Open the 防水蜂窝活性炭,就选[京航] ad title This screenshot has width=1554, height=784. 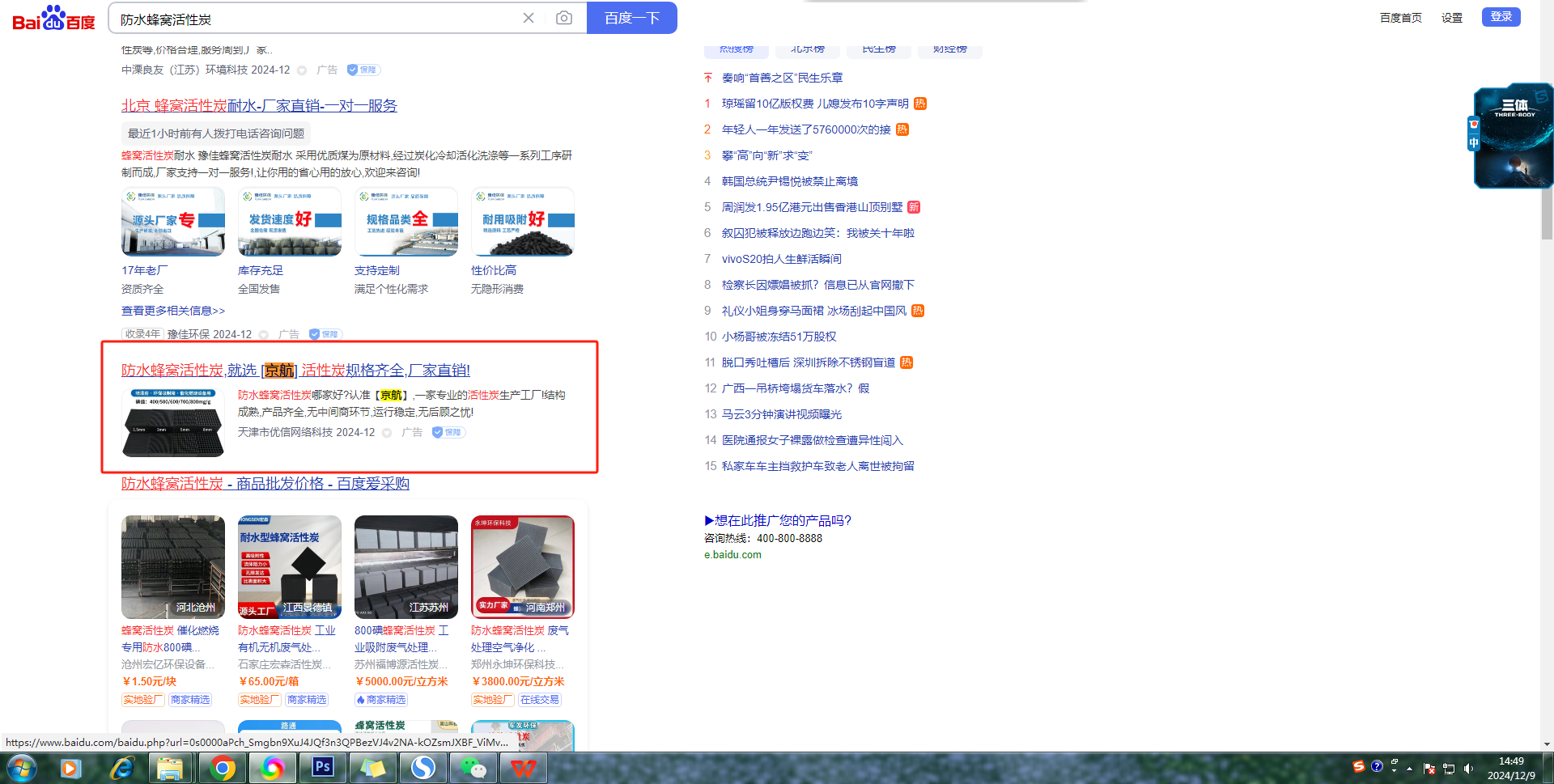tap(295, 371)
